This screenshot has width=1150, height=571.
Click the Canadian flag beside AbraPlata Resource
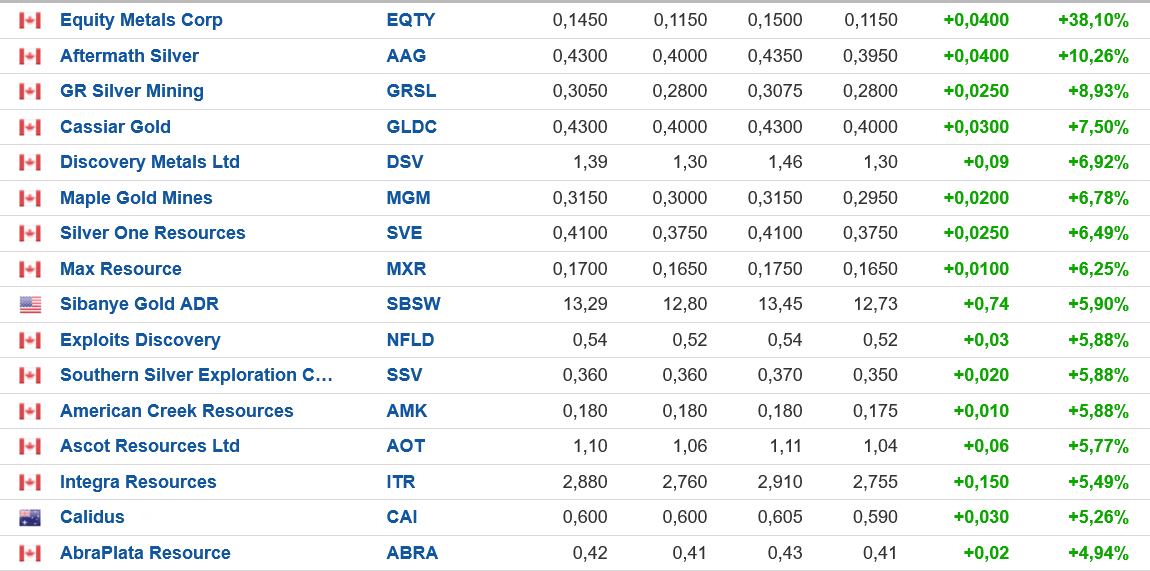click(30, 553)
